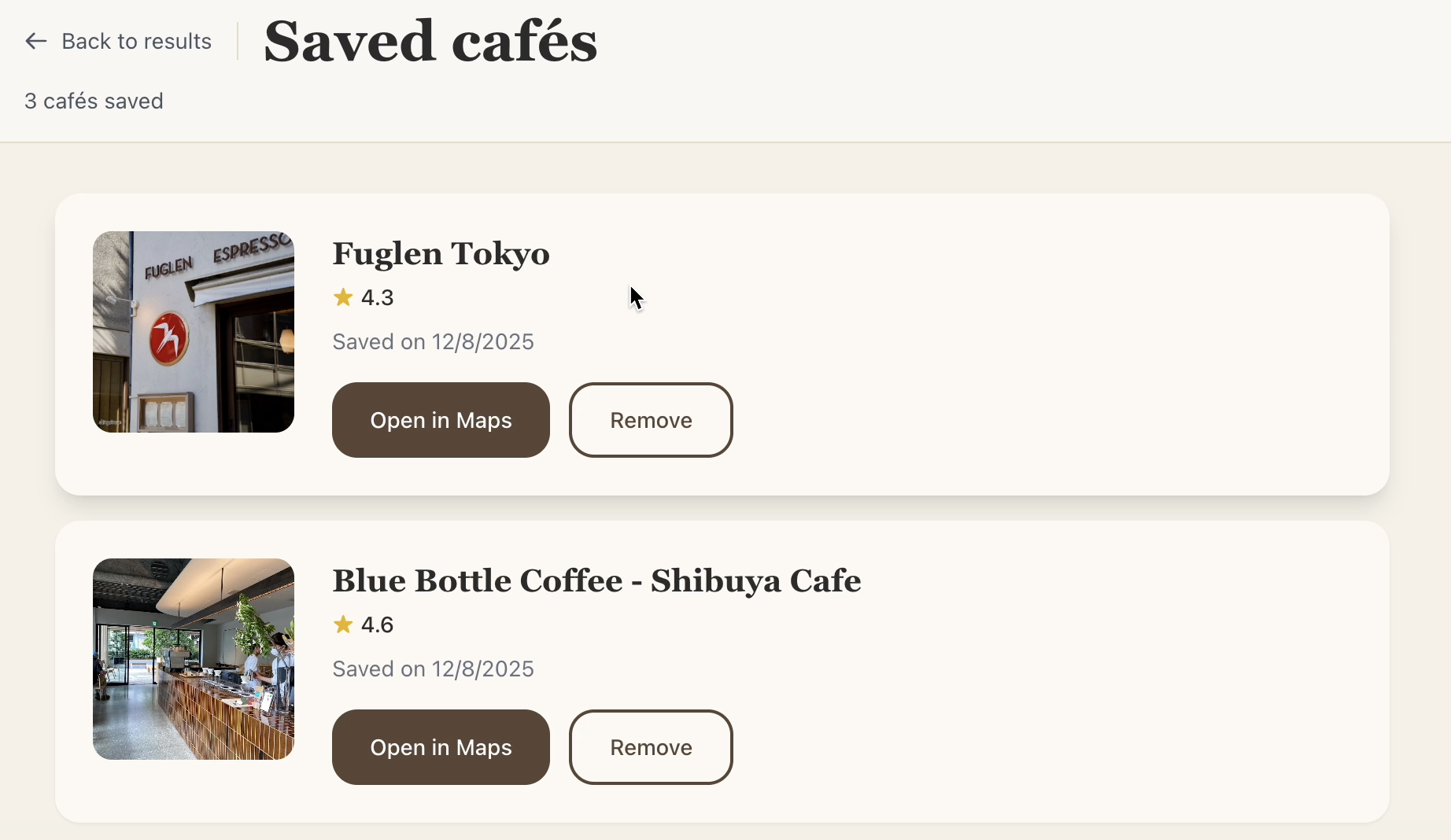Click the star rating icon for Fuglen Tokyo

(x=342, y=297)
